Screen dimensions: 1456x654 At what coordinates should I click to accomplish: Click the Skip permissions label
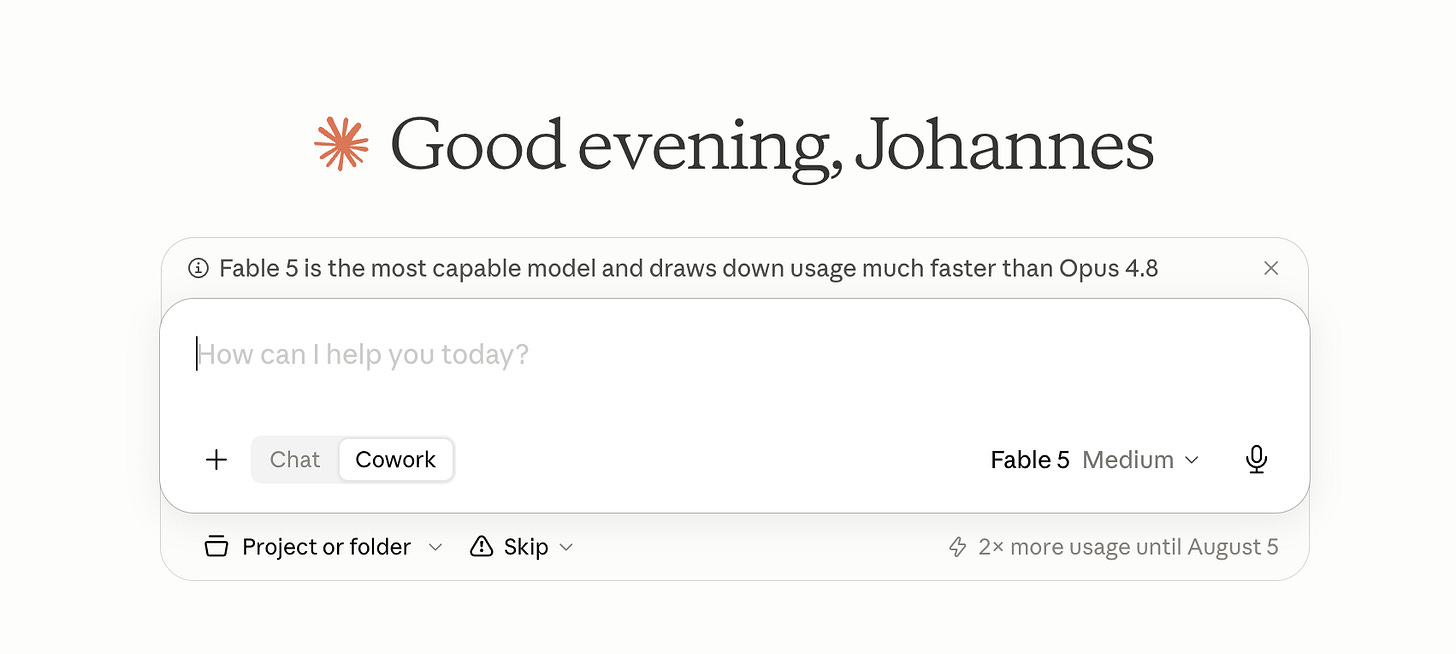point(526,547)
